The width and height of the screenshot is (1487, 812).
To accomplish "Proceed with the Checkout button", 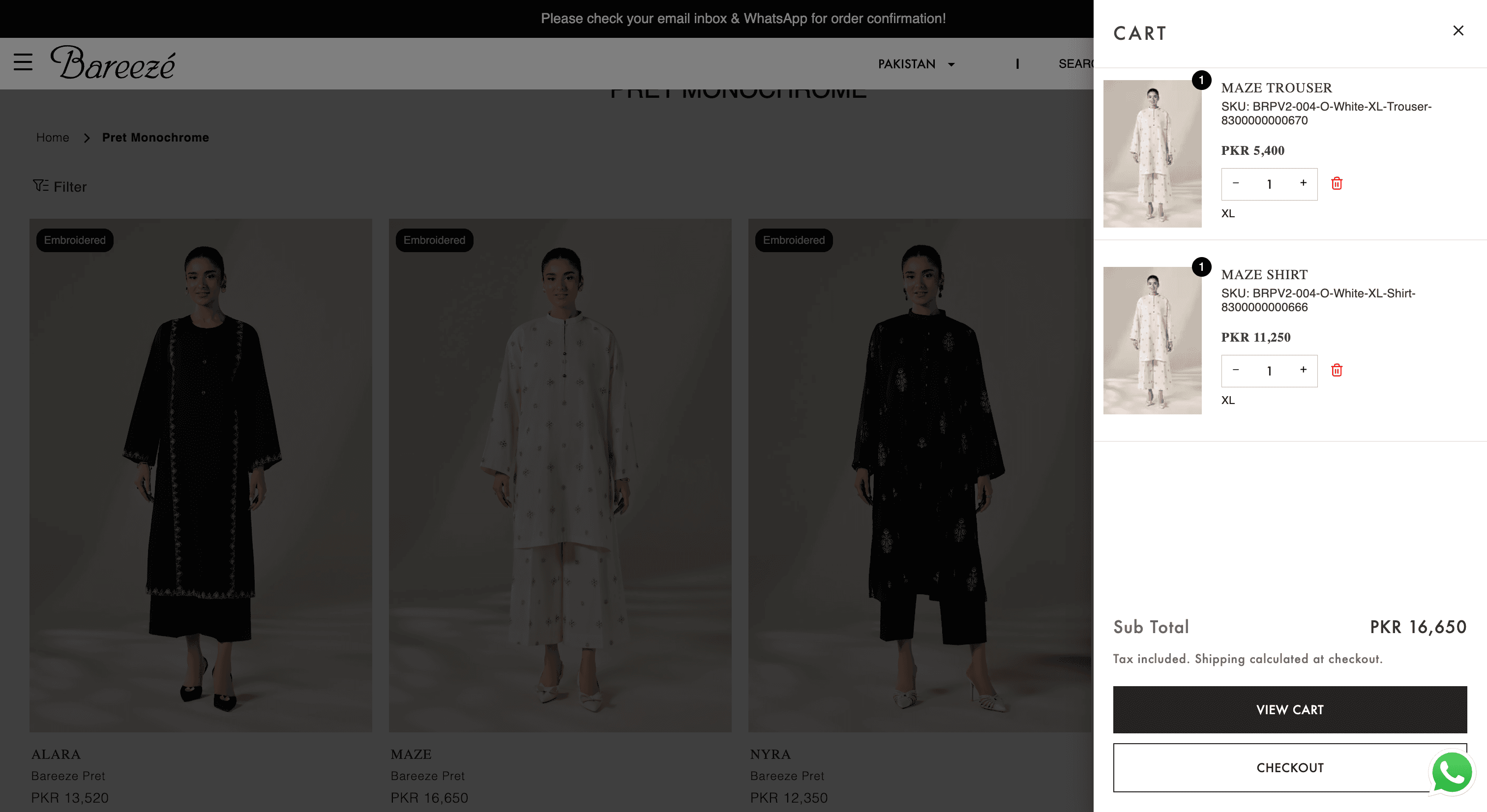I will click(x=1290, y=768).
